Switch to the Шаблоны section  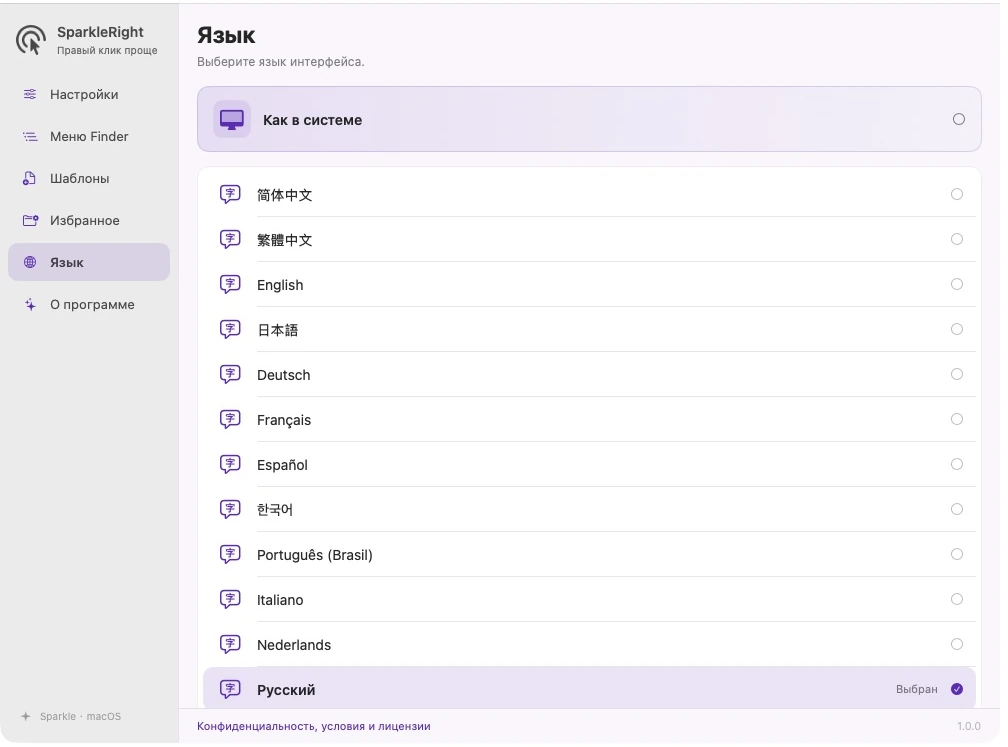point(89,179)
